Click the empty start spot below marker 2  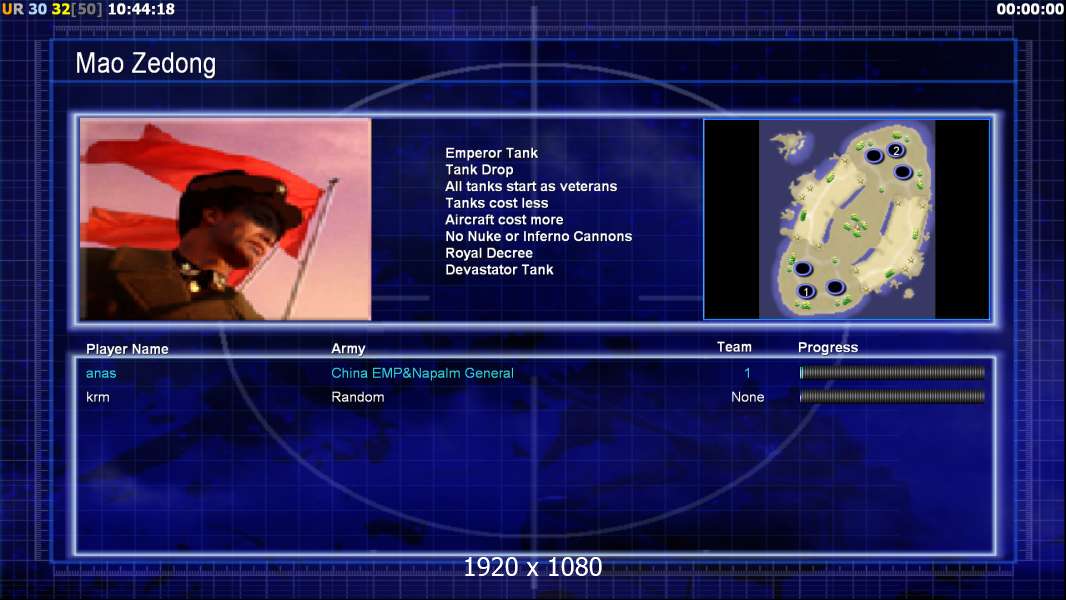903,172
